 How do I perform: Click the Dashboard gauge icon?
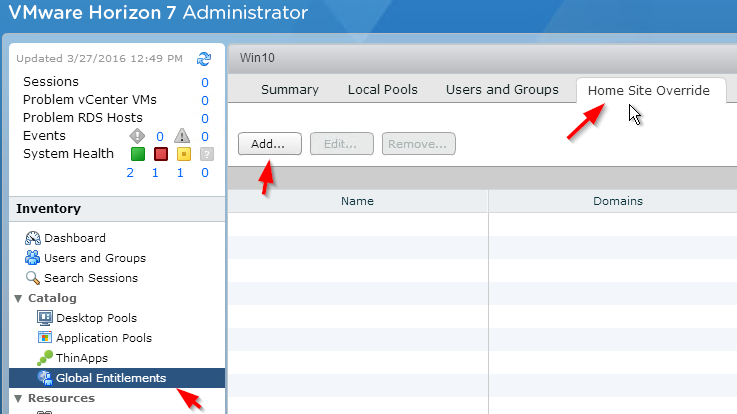pos(32,238)
